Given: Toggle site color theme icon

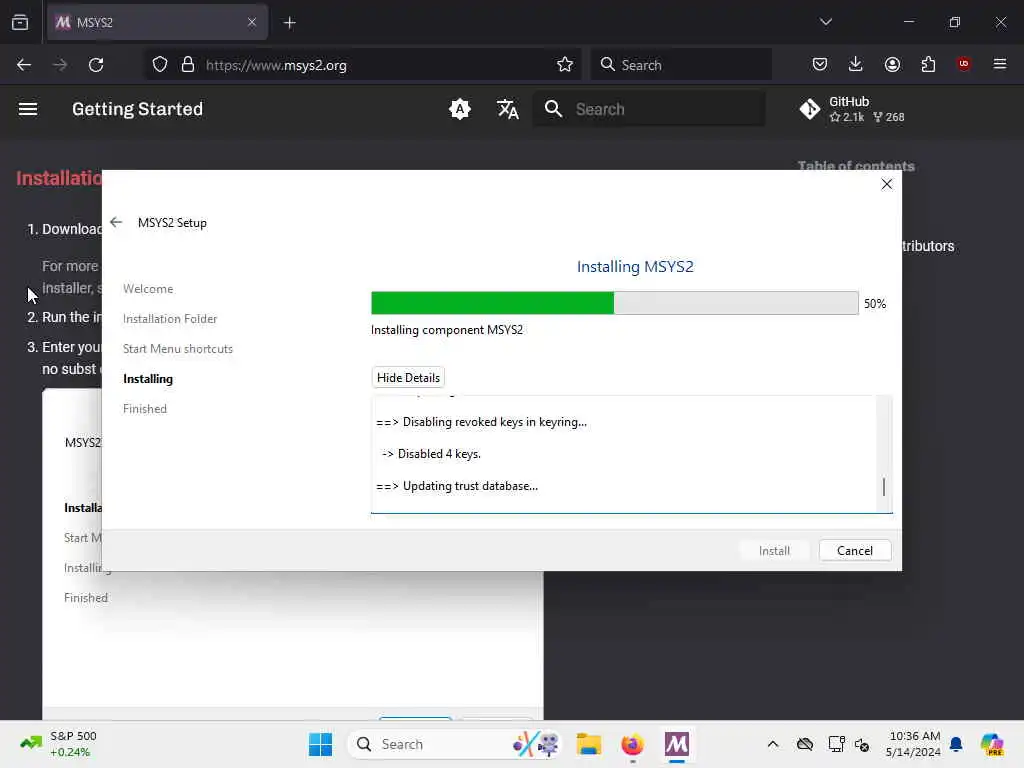Looking at the screenshot, I should click(460, 109).
